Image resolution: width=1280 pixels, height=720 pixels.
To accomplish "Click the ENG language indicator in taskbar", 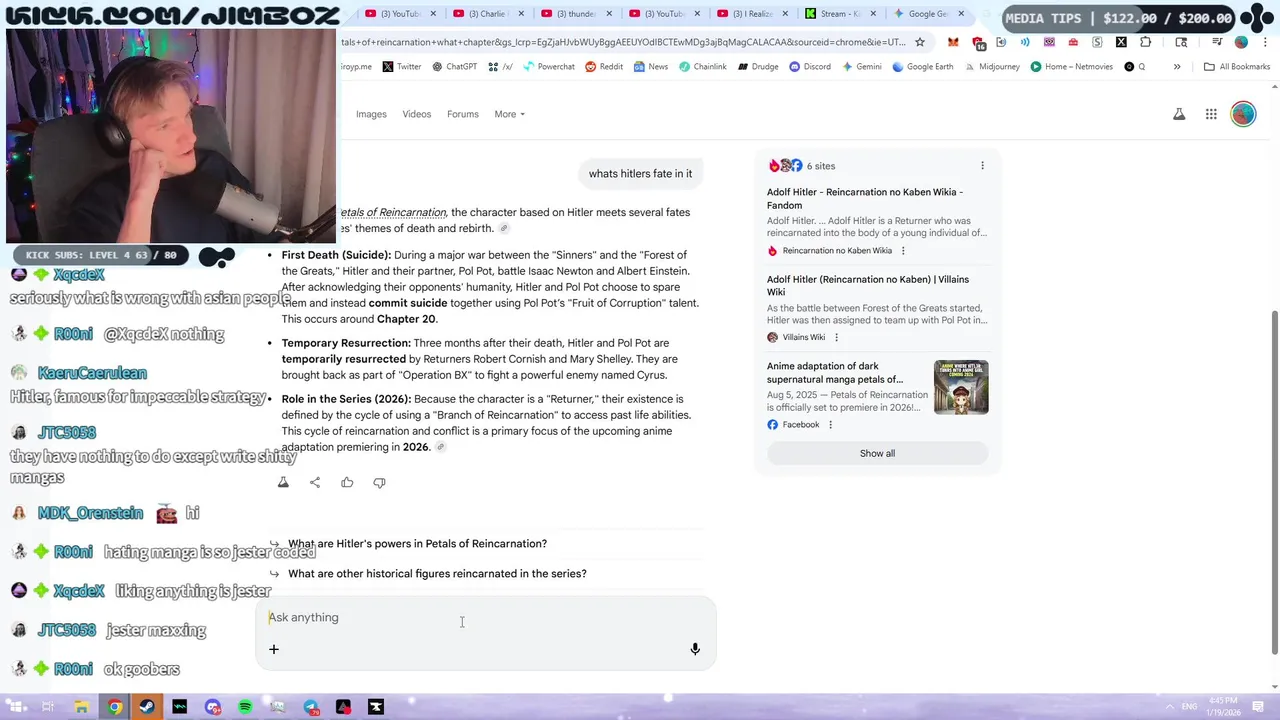I will [x=1189, y=707].
